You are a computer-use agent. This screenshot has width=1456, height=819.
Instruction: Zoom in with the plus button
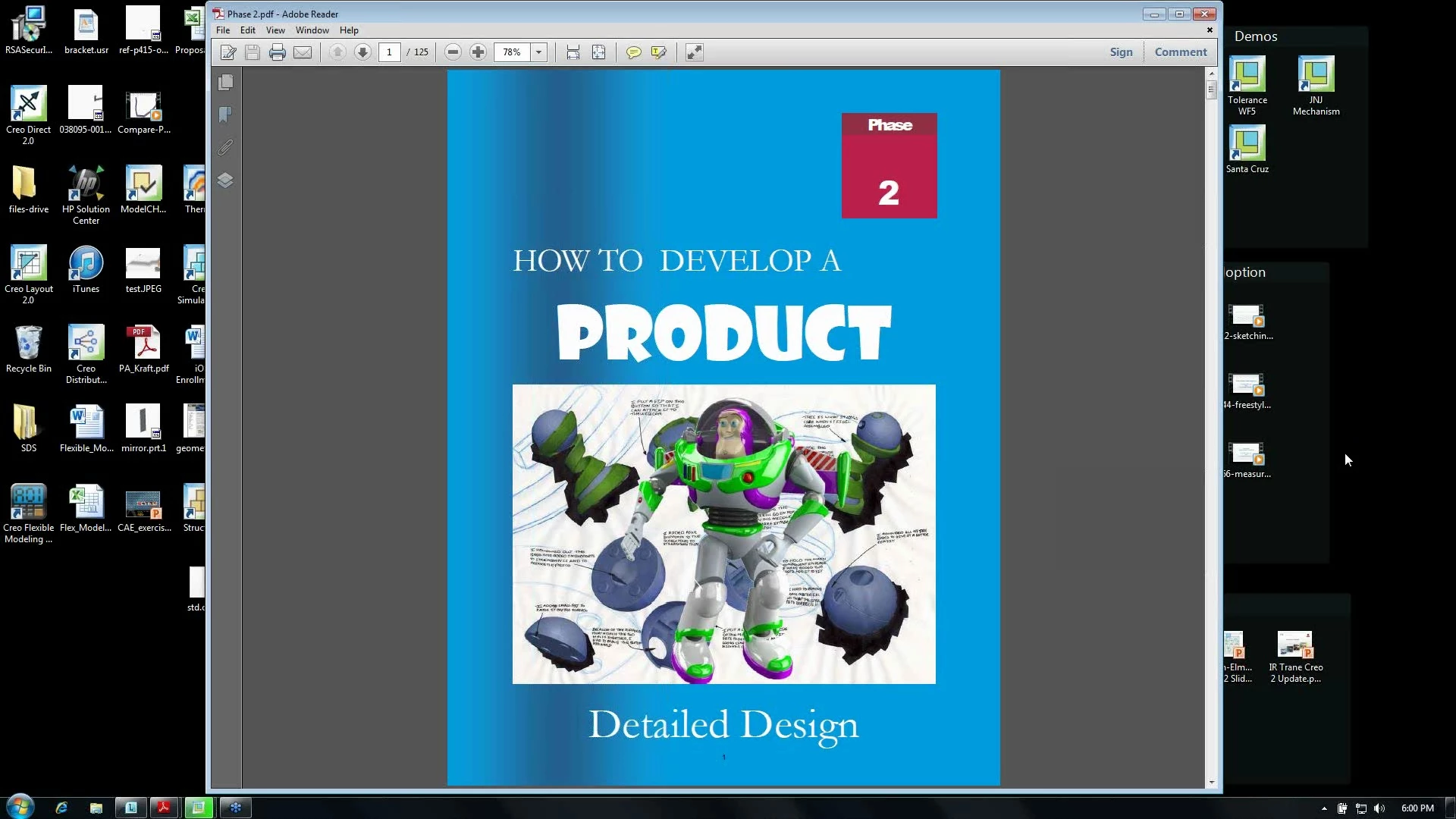[x=478, y=52]
